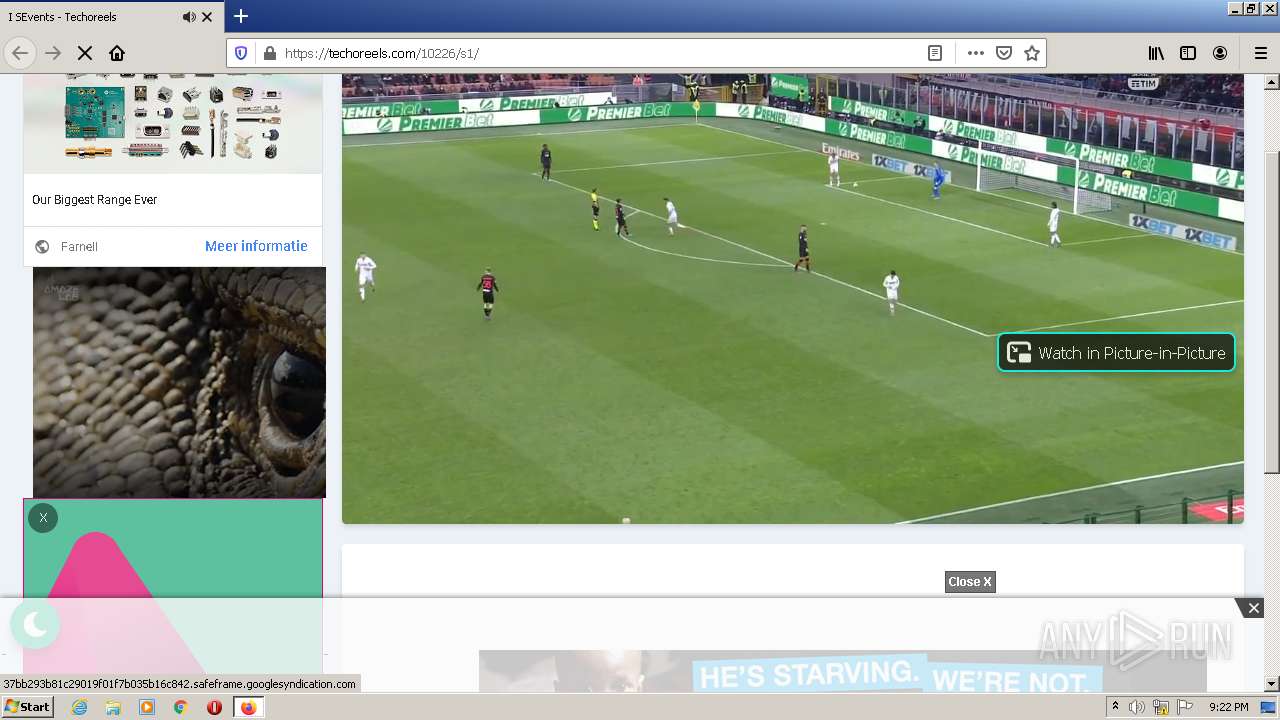Screen dimensions: 1280x720
Task: Toggle dark mode moon button
Action: pyautogui.click(x=35, y=625)
